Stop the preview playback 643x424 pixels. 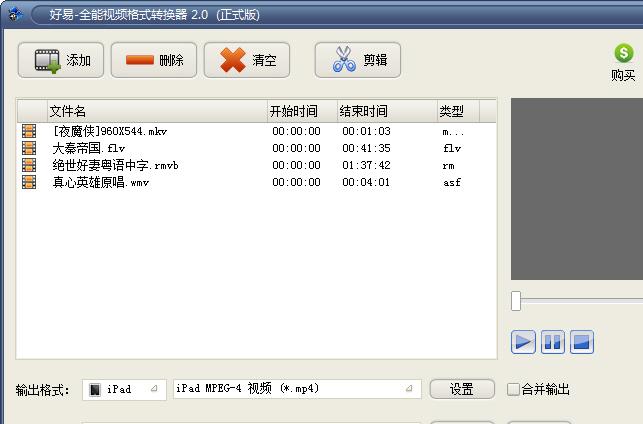pyautogui.click(x=581, y=342)
